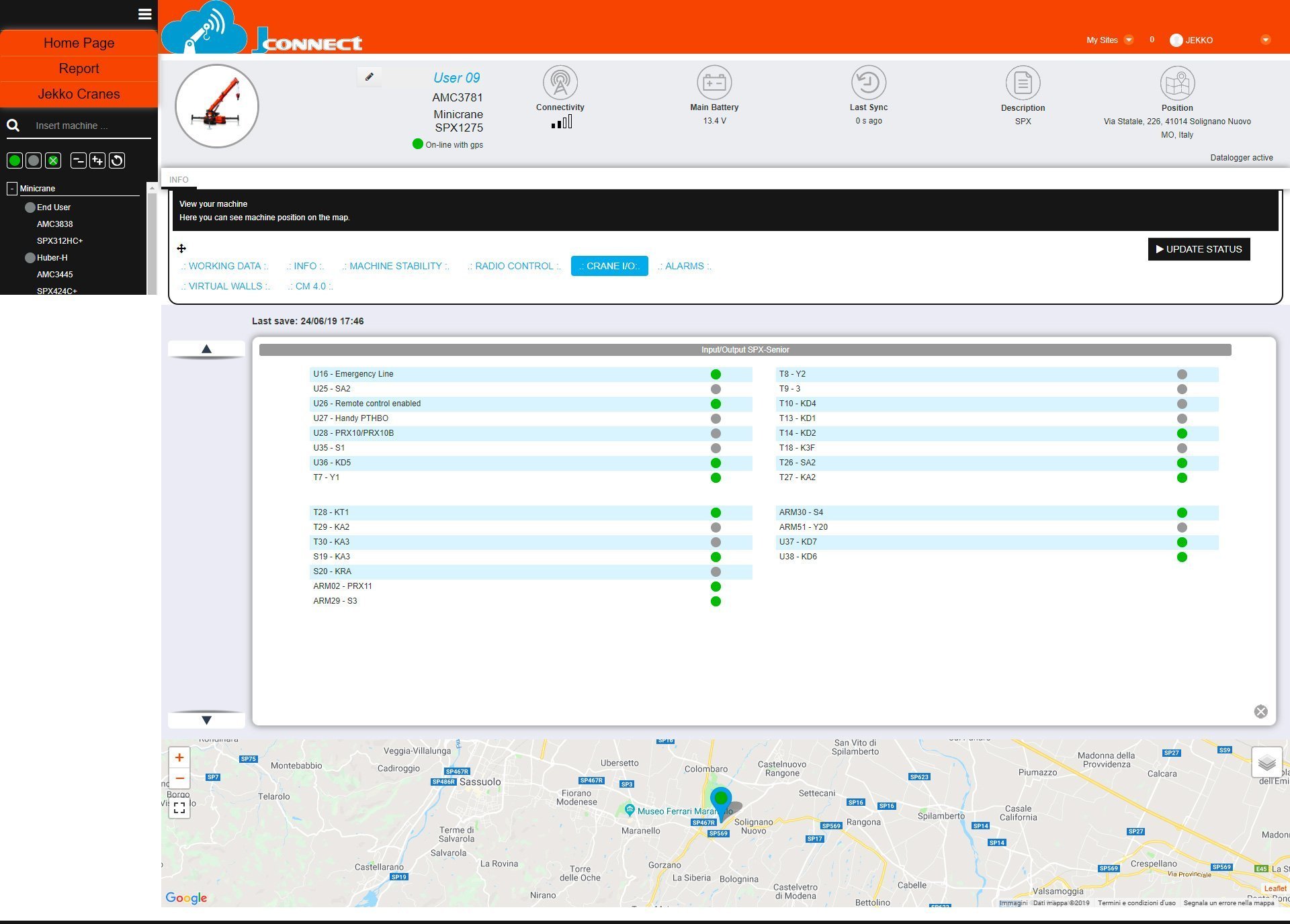Open the hamburger menu icon
This screenshot has width=1290, height=924.
coord(144,14)
